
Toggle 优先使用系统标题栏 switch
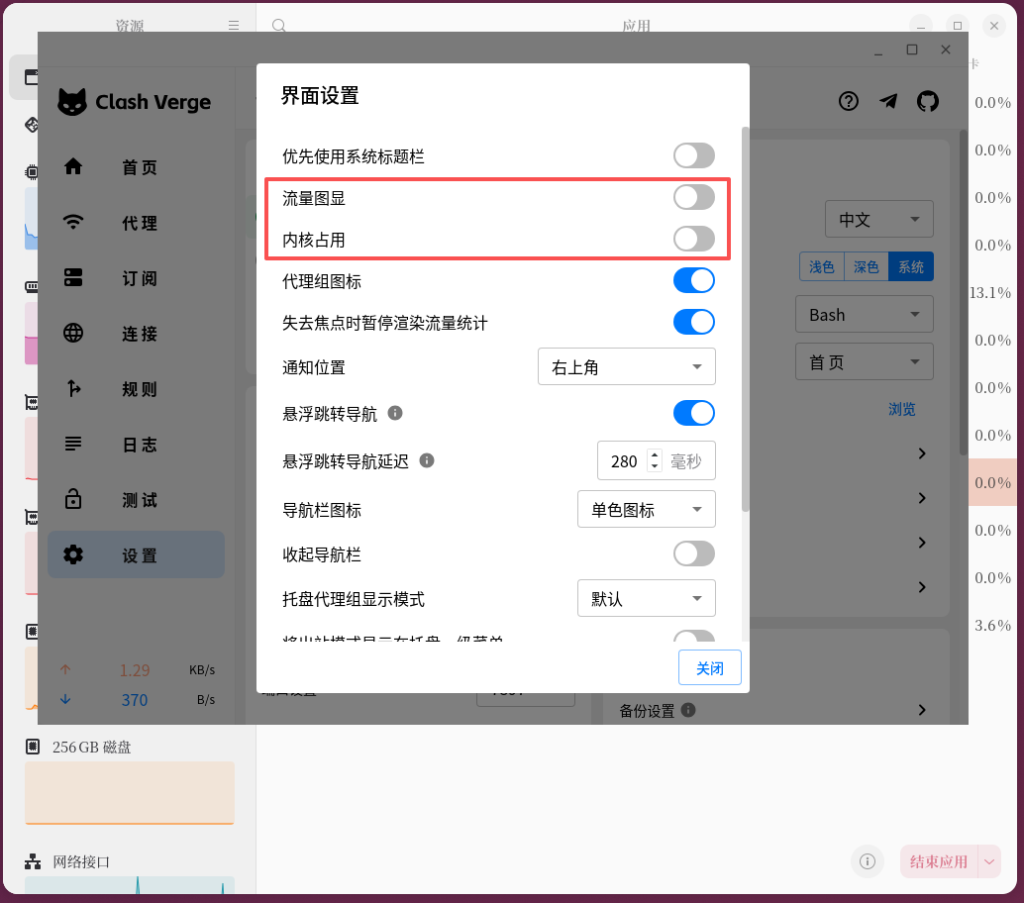tap(694, 156)
